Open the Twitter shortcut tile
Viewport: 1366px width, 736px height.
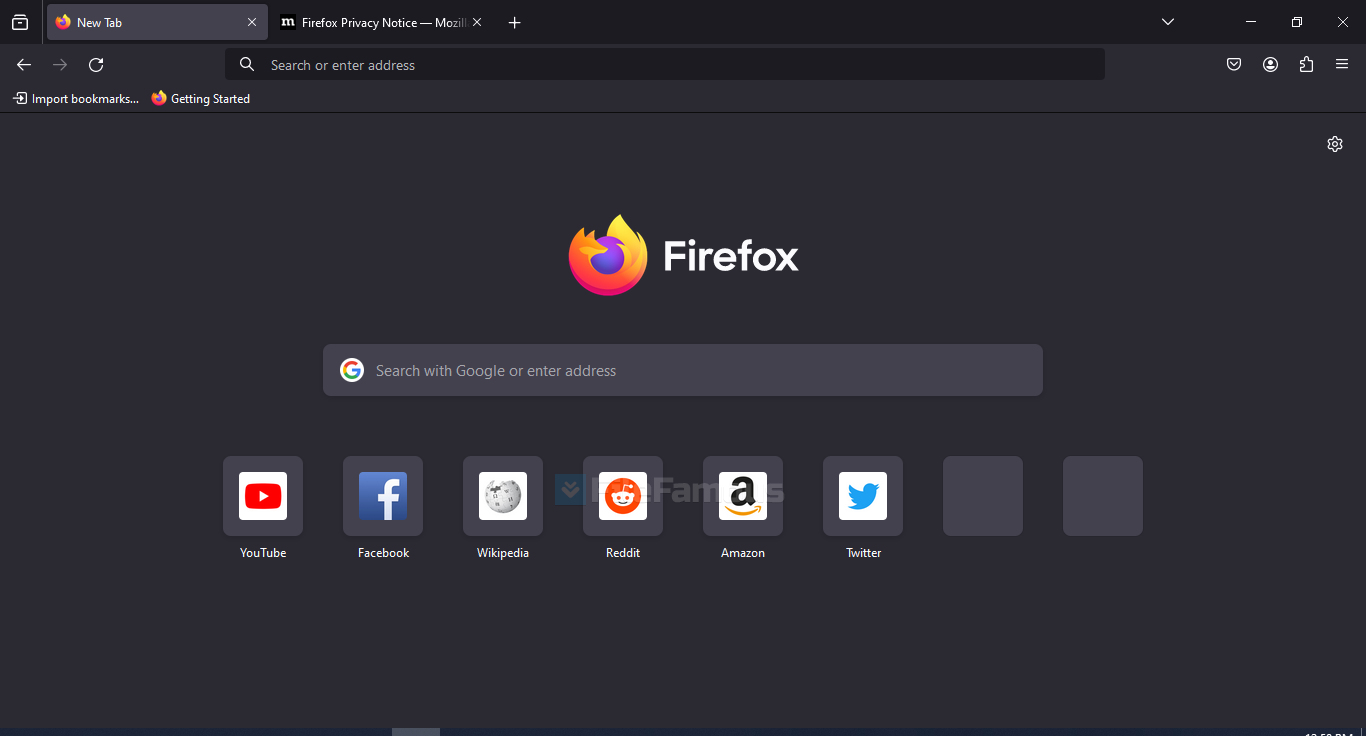coord(863,496)
